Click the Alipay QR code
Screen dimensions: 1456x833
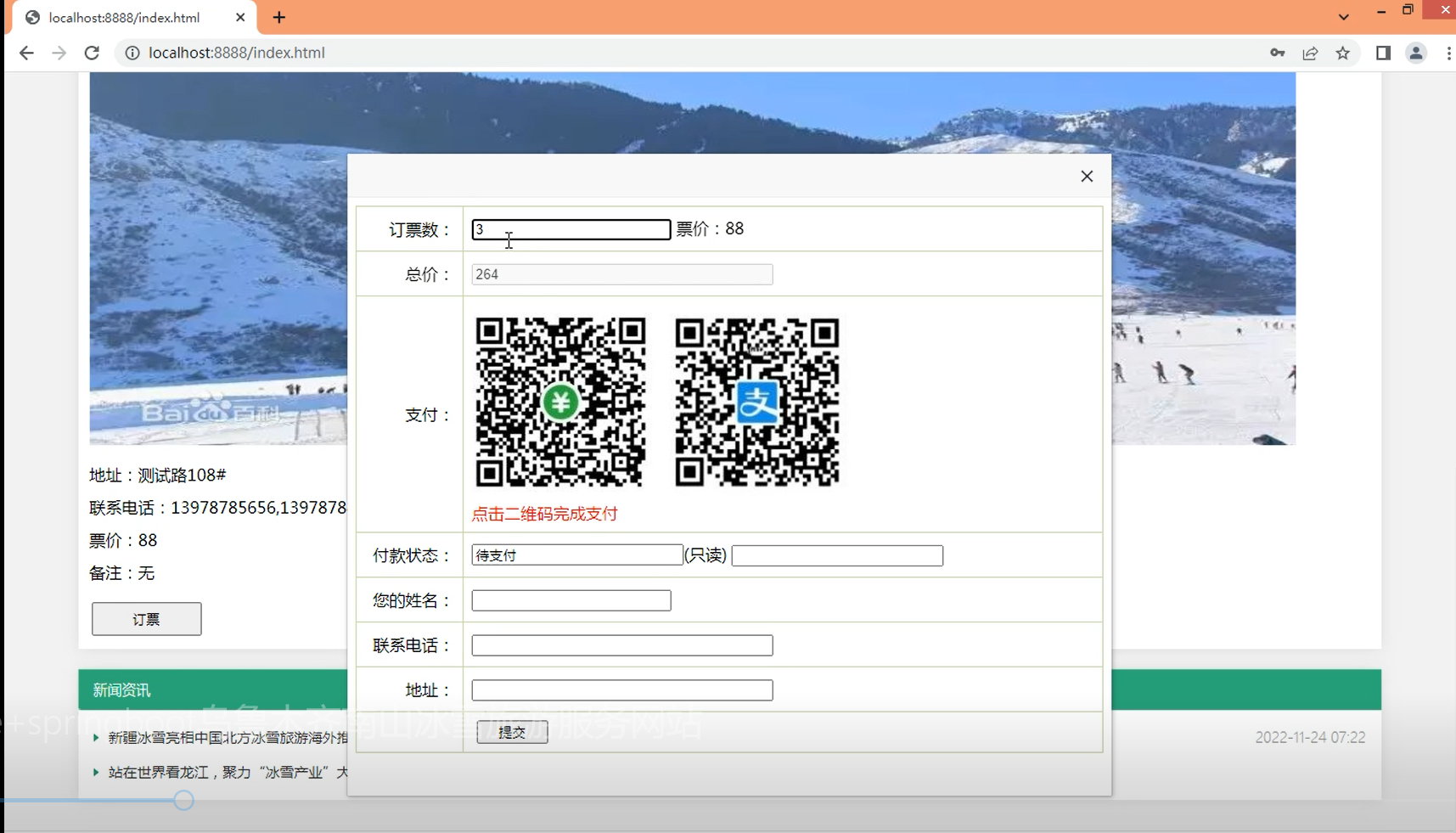coord(756,402)
